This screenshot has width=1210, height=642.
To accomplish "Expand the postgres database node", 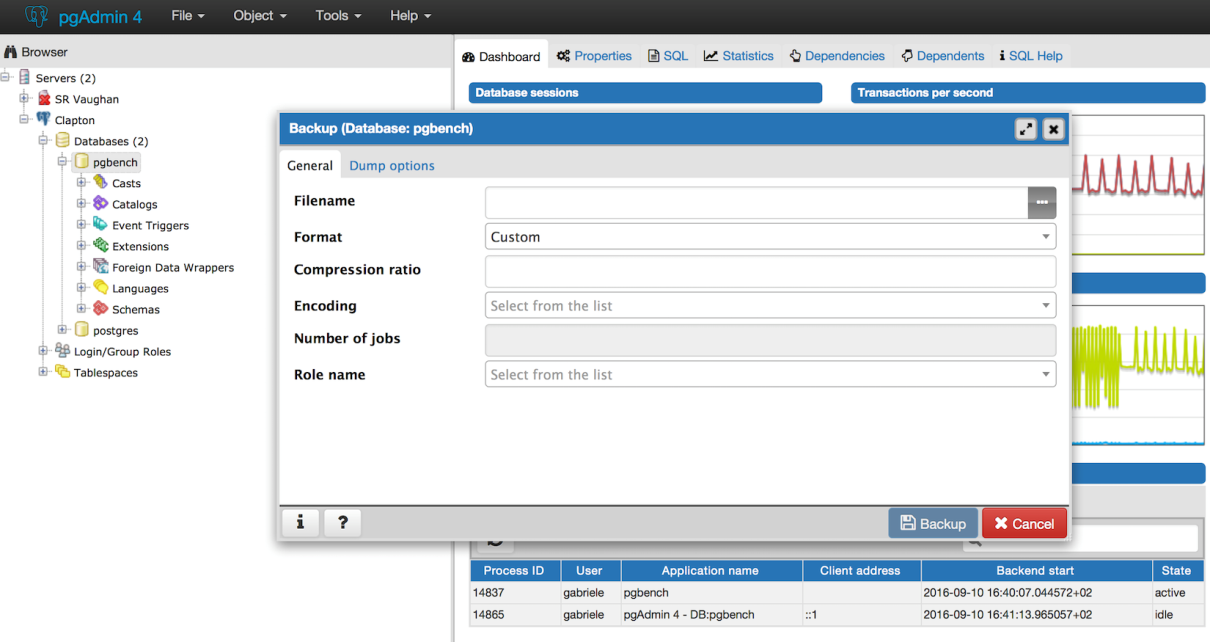I will tap(63, 330).
